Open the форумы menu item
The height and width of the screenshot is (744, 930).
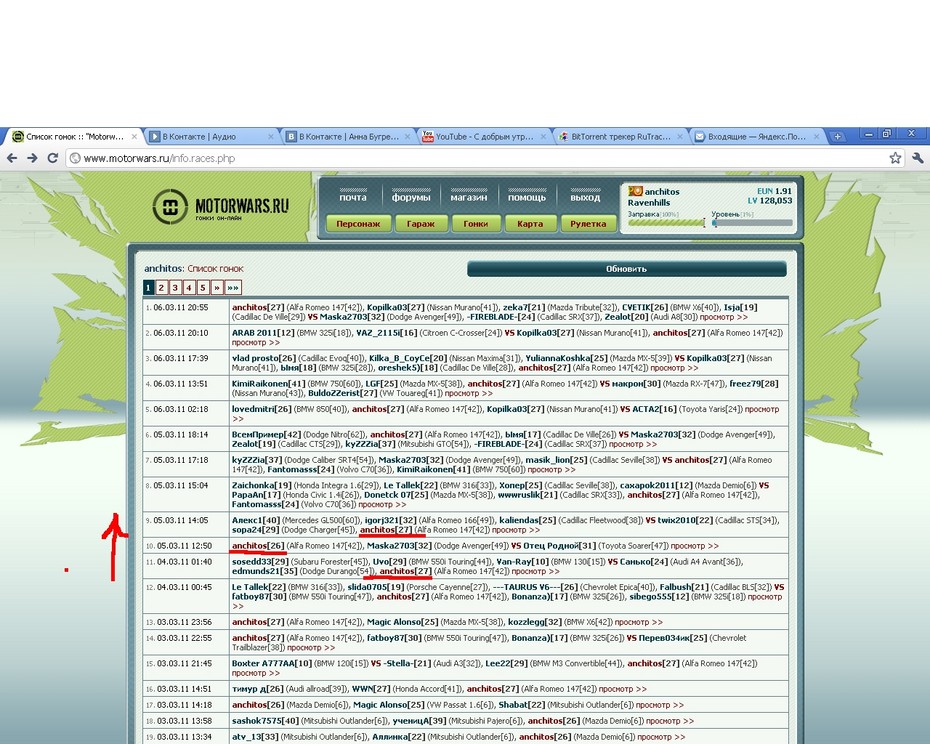410,197
